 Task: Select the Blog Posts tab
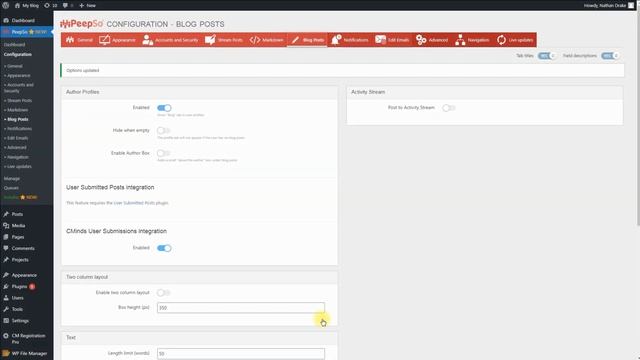point(307,40)
